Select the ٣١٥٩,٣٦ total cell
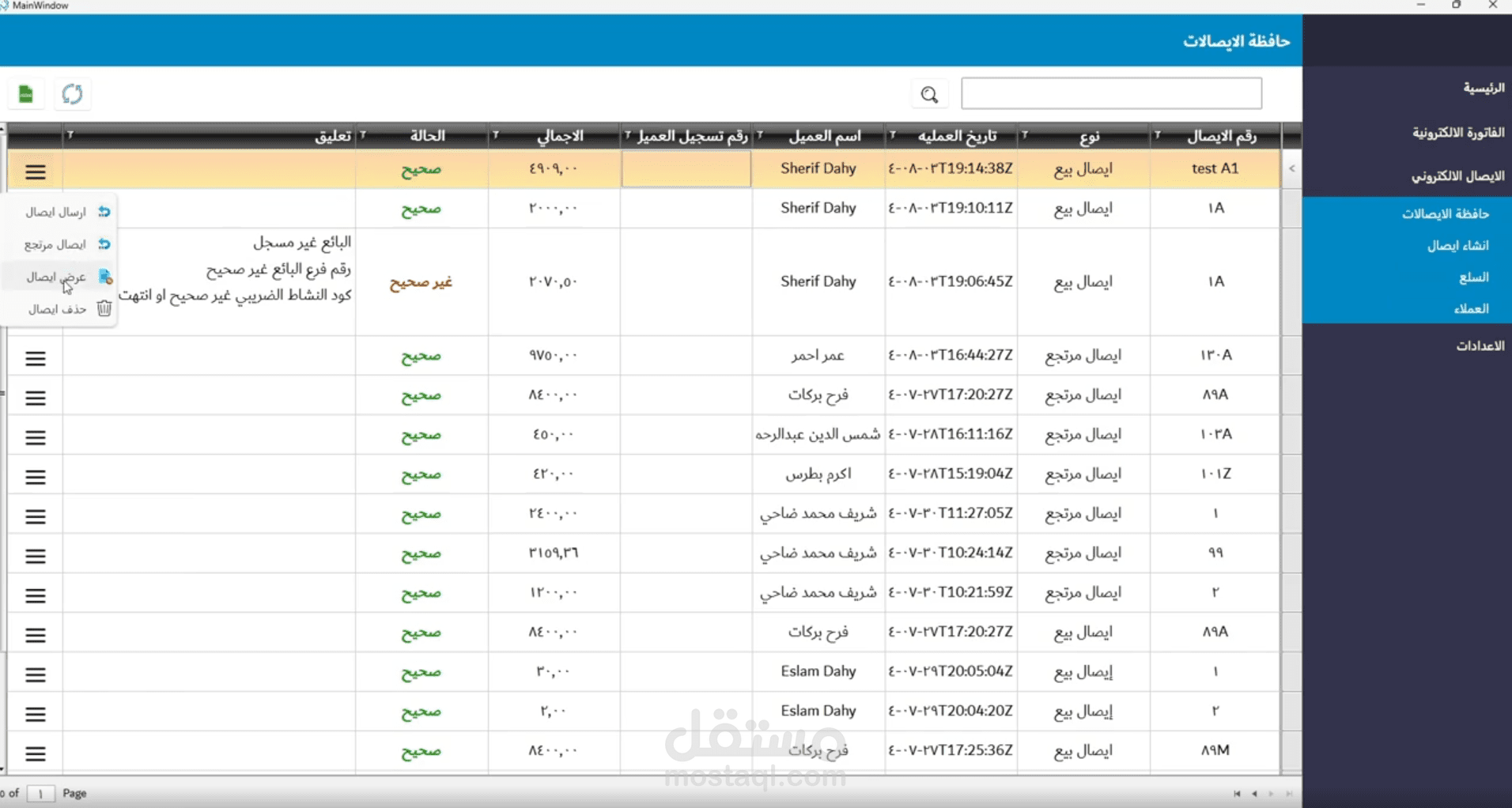The width and height of the screenshot is (1512, 808). point(554,553)
